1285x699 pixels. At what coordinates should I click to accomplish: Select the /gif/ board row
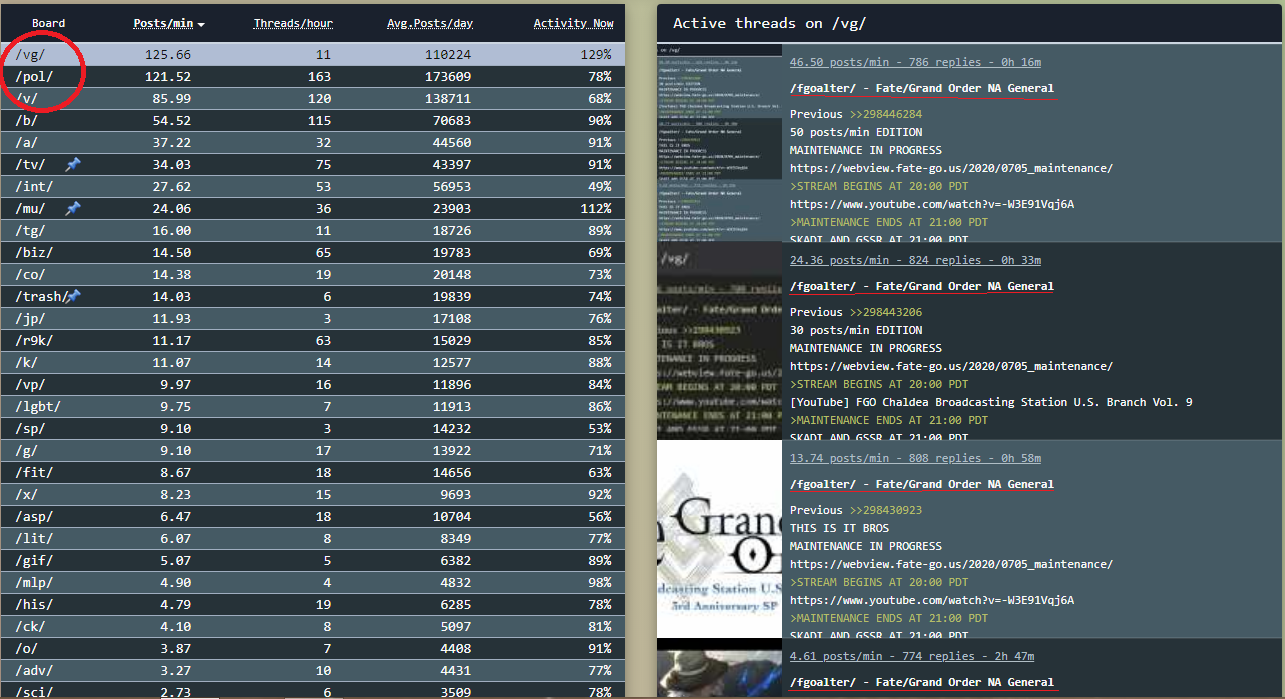pos(314,560)
